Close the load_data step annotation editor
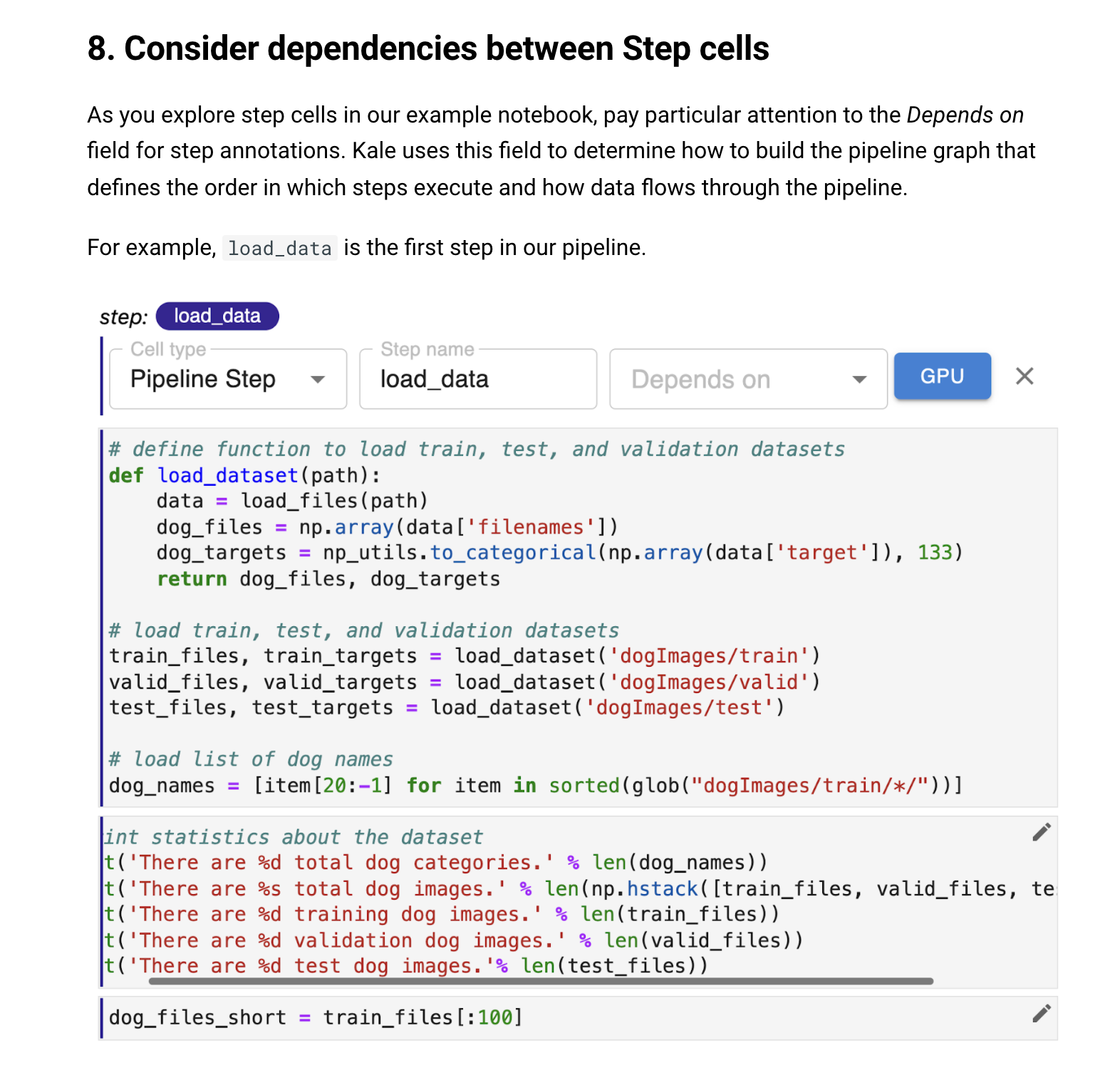Viewport: 1120px width, 1070px height. point(1024,376)
